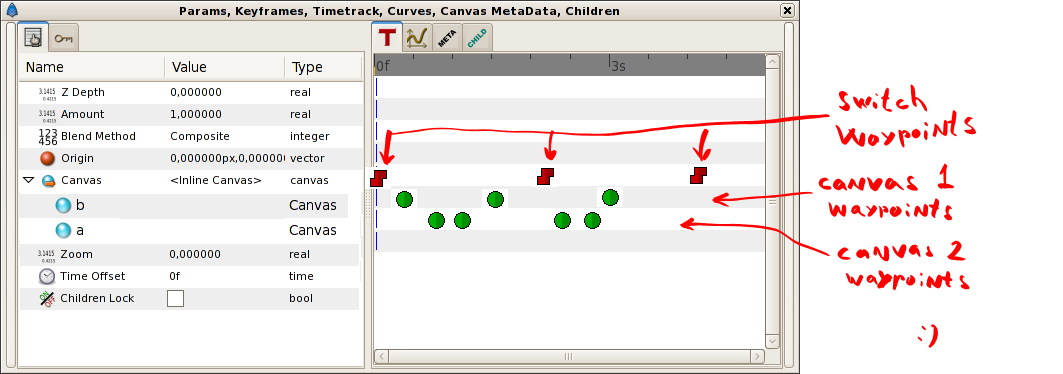1063x374 pixels.
Task: Select the first red switch waypoint
Action: [379, 179]
